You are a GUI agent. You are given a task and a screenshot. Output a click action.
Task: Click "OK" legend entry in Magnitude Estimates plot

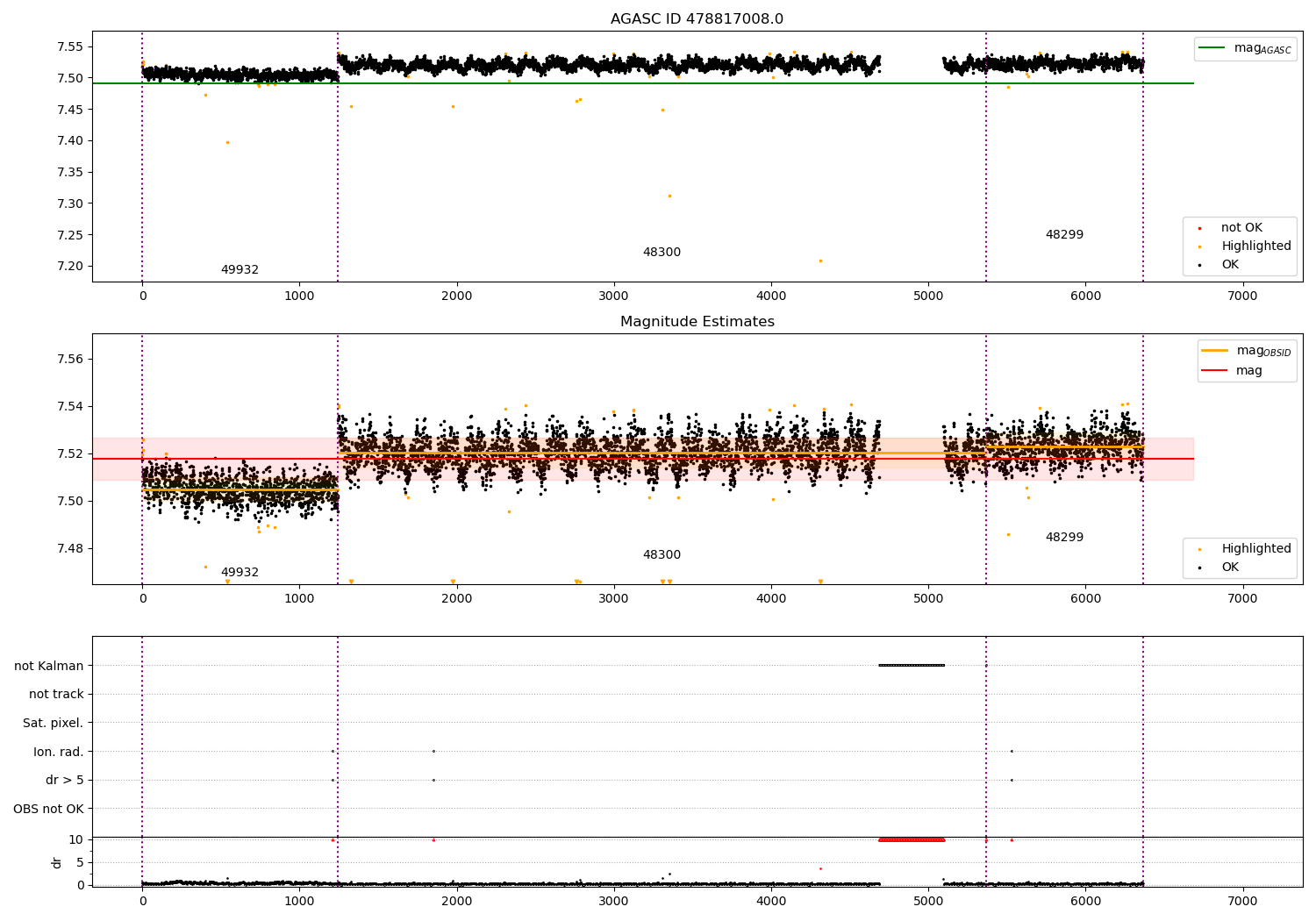pos(1230,567)
